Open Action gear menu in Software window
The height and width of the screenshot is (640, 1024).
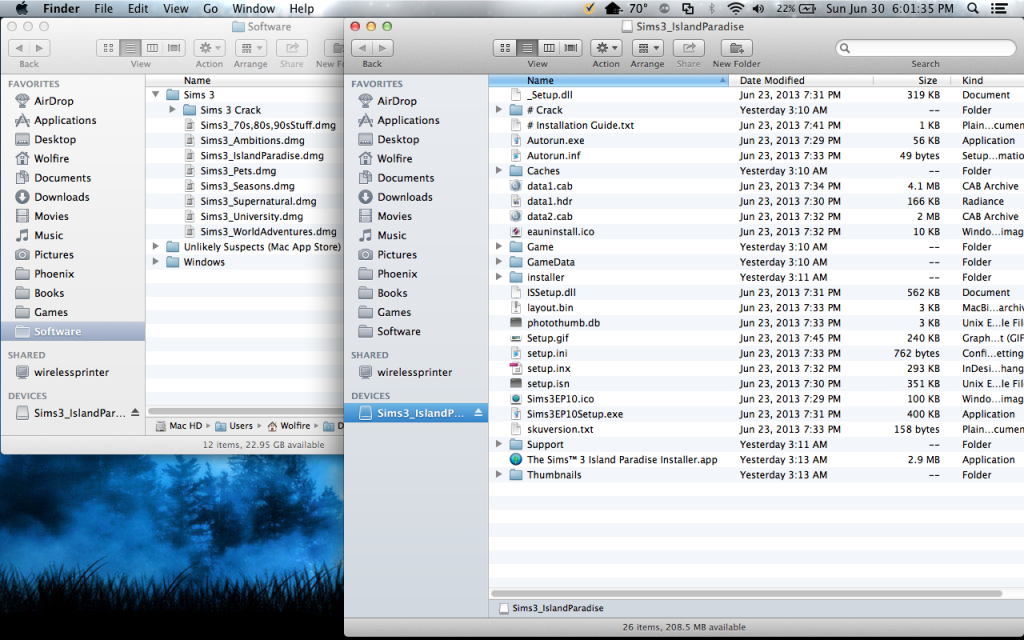coord(209,48)
